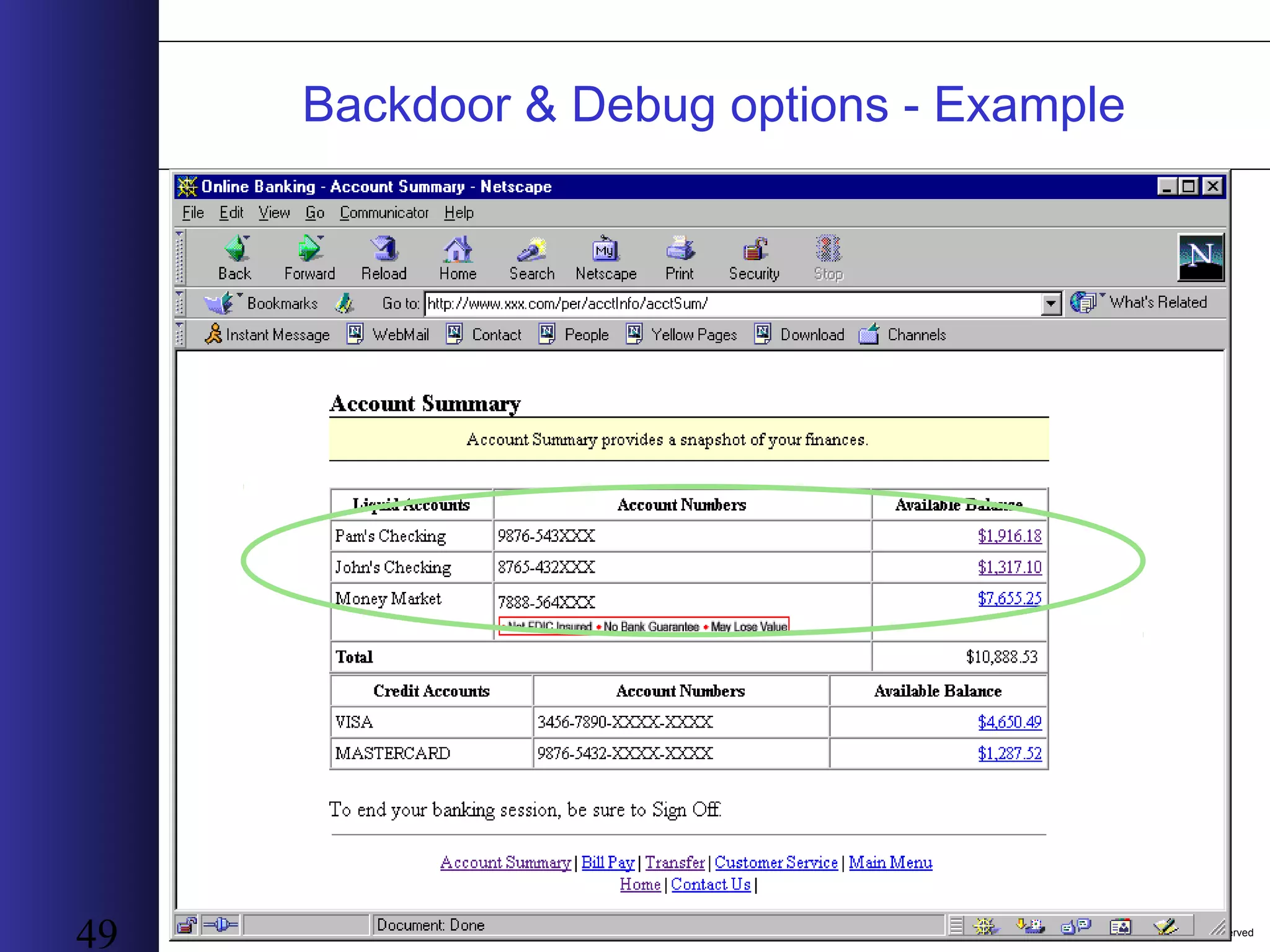The width and height of the screenshot is (1270, 952).
Task: Follow the Customer Service link
Action: coord(776,862)
